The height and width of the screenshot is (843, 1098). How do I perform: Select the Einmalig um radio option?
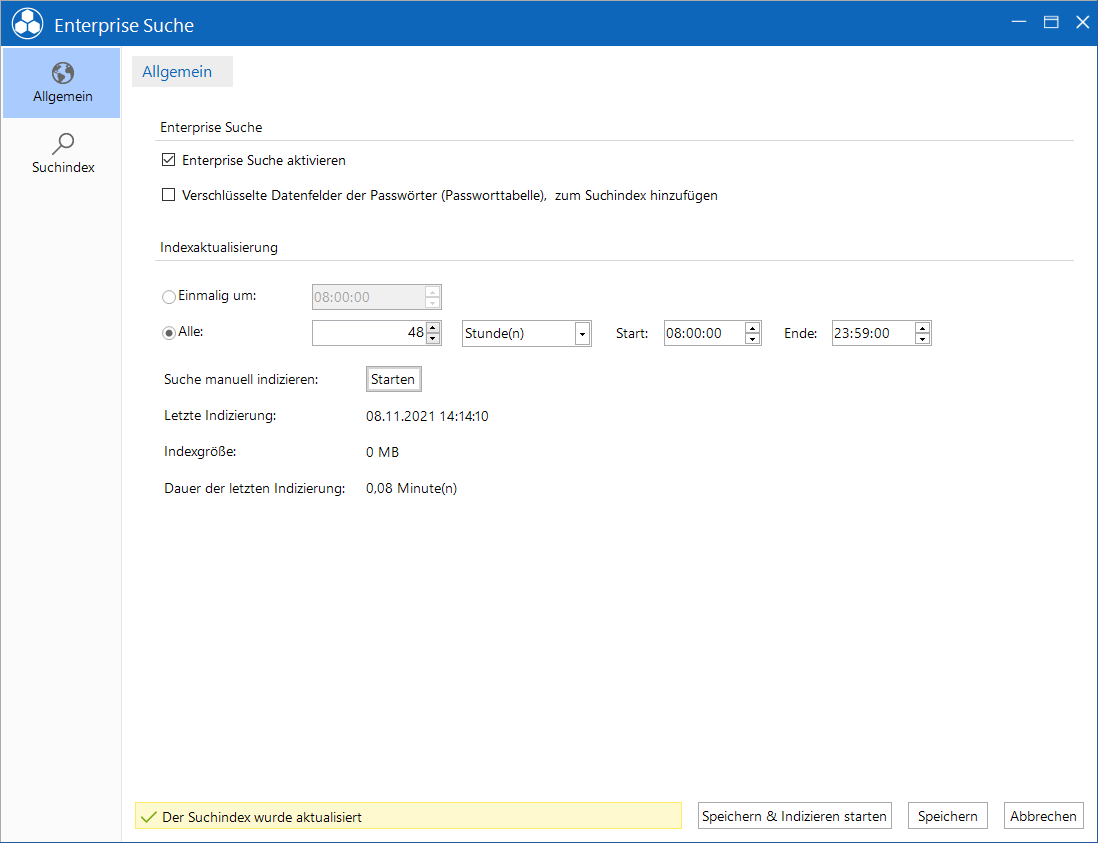(x=169, y=297)
